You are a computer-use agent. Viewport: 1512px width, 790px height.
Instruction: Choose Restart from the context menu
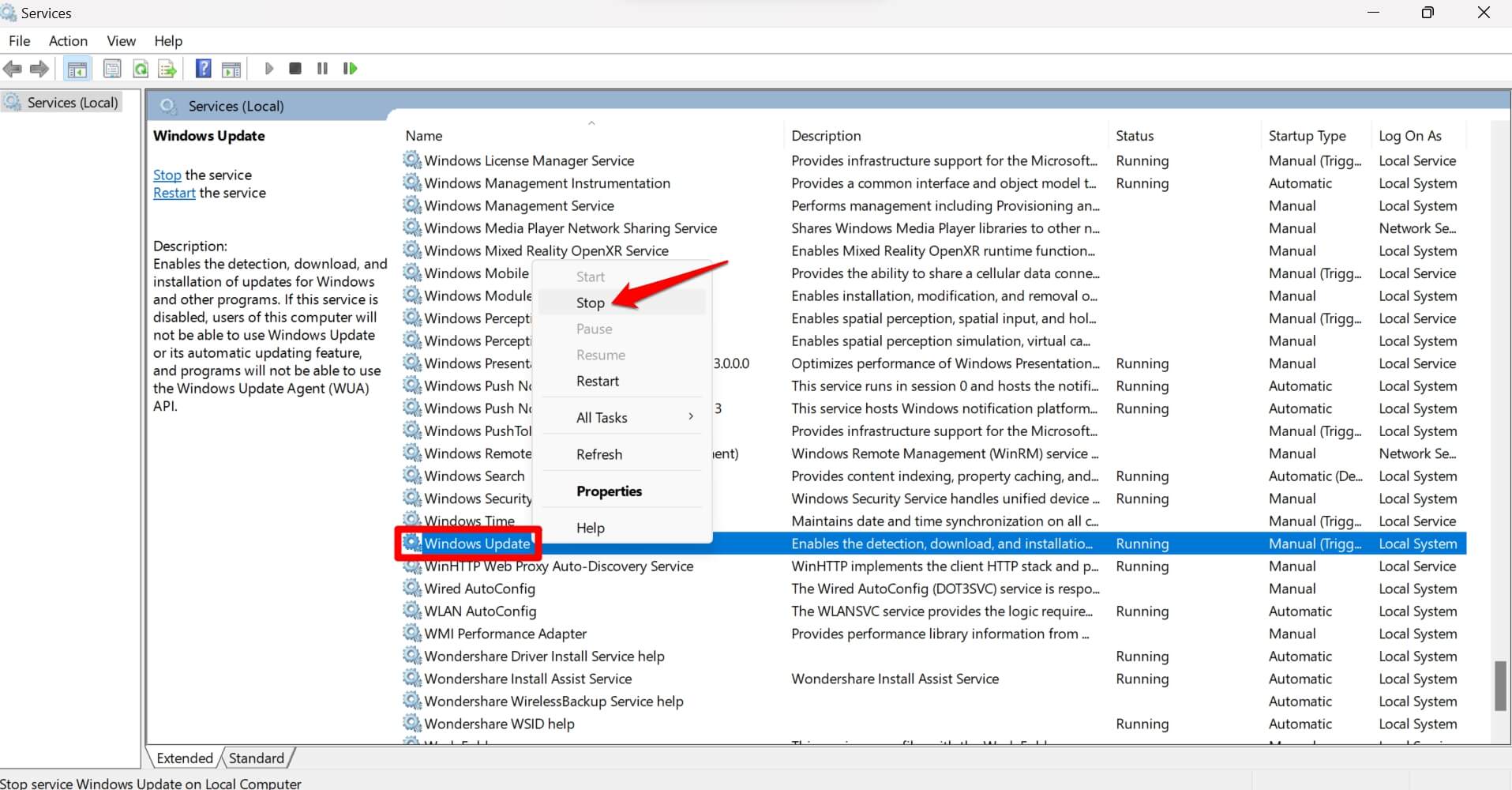(622, 381)
